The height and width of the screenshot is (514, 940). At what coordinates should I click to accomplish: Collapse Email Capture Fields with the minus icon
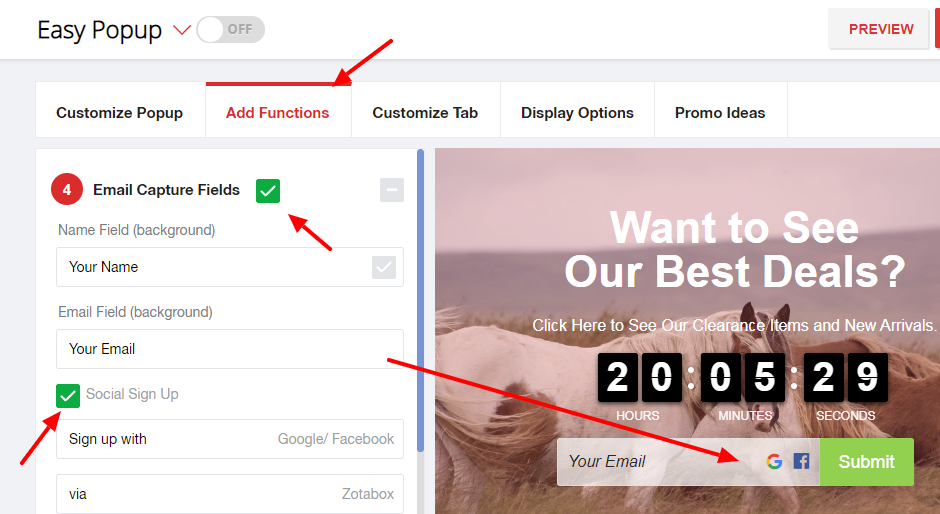(391, 190)
